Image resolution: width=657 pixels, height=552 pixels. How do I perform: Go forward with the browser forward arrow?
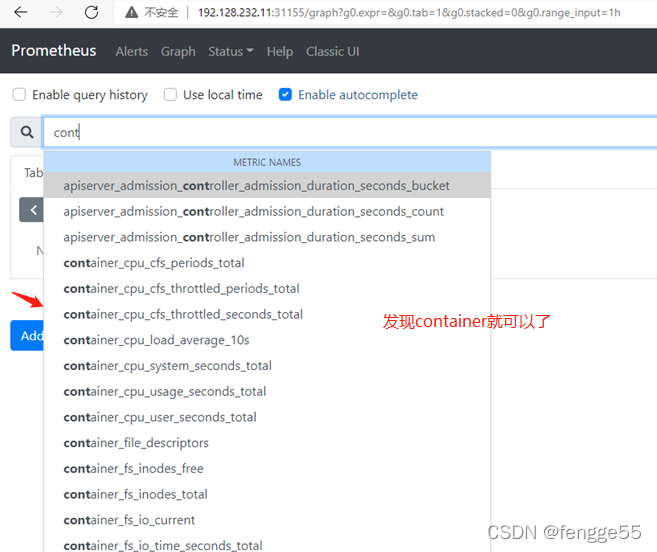point(56,13)
